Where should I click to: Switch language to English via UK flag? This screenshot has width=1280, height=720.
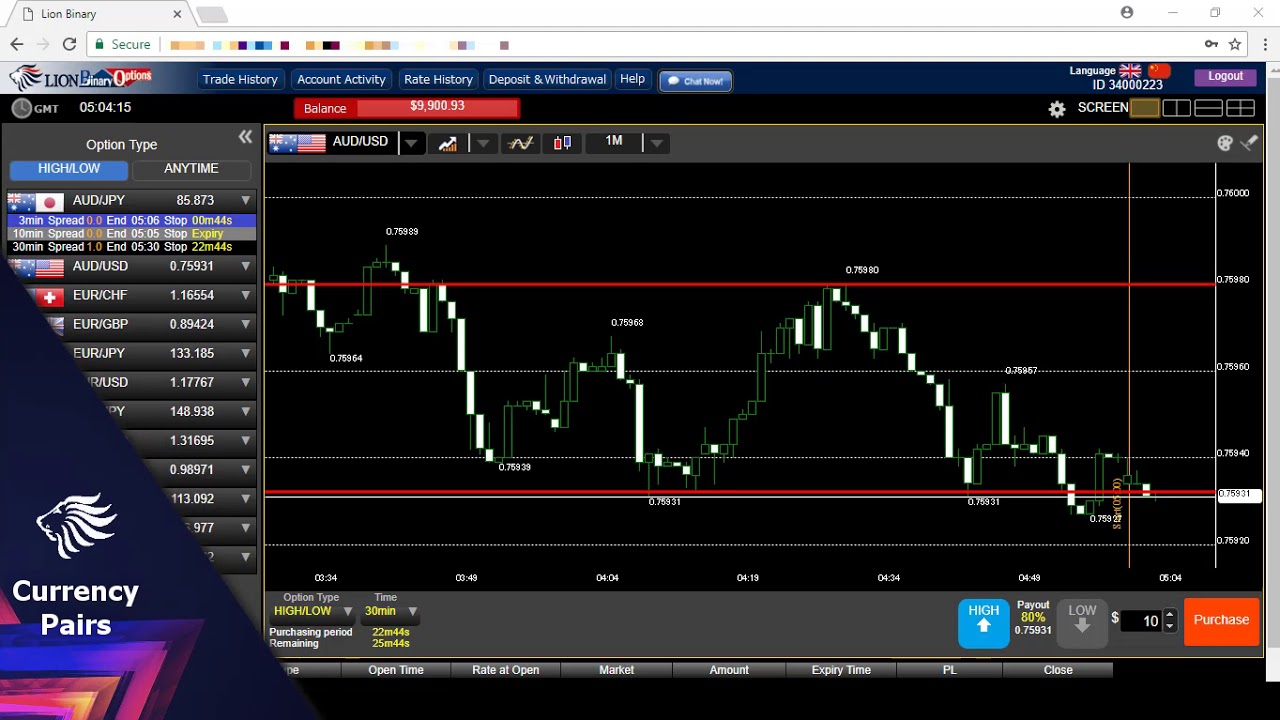(x=1130, y=71)
